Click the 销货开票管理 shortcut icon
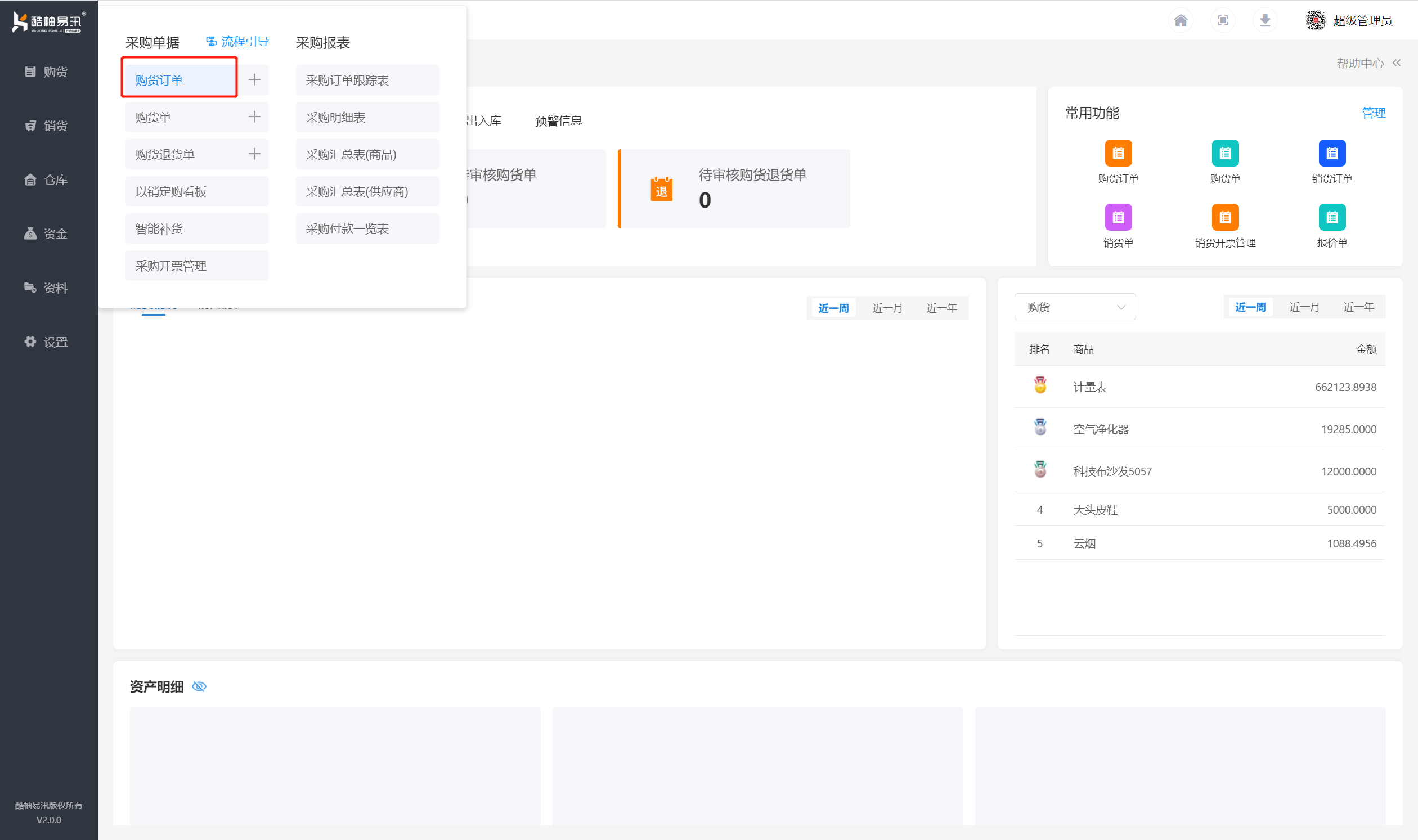The image size is (1418, 840). click(1225, 217)
